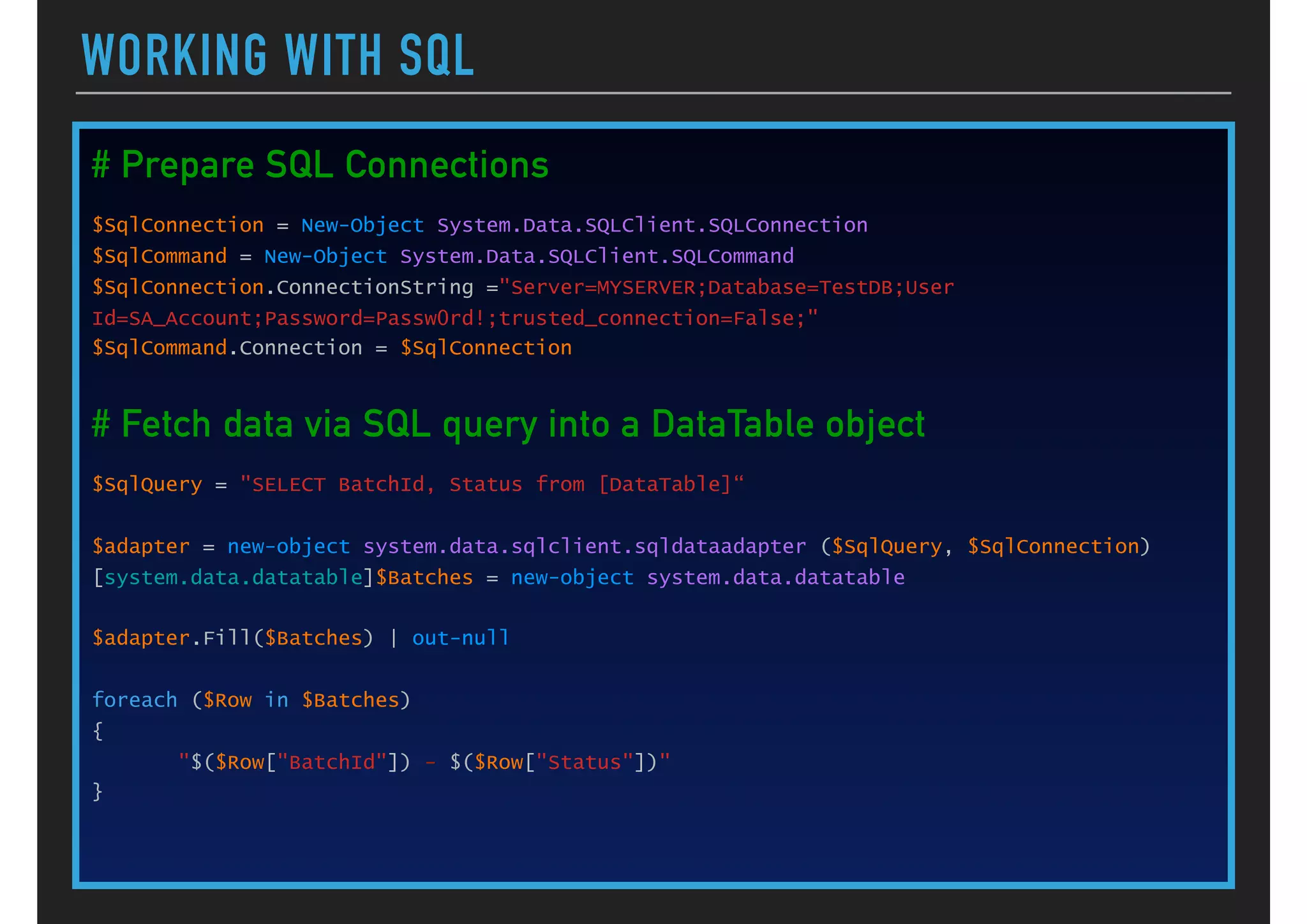Click the 'out-null' cmdlet text
This screenshot has width=1307, height=924.
pos(461,638)
